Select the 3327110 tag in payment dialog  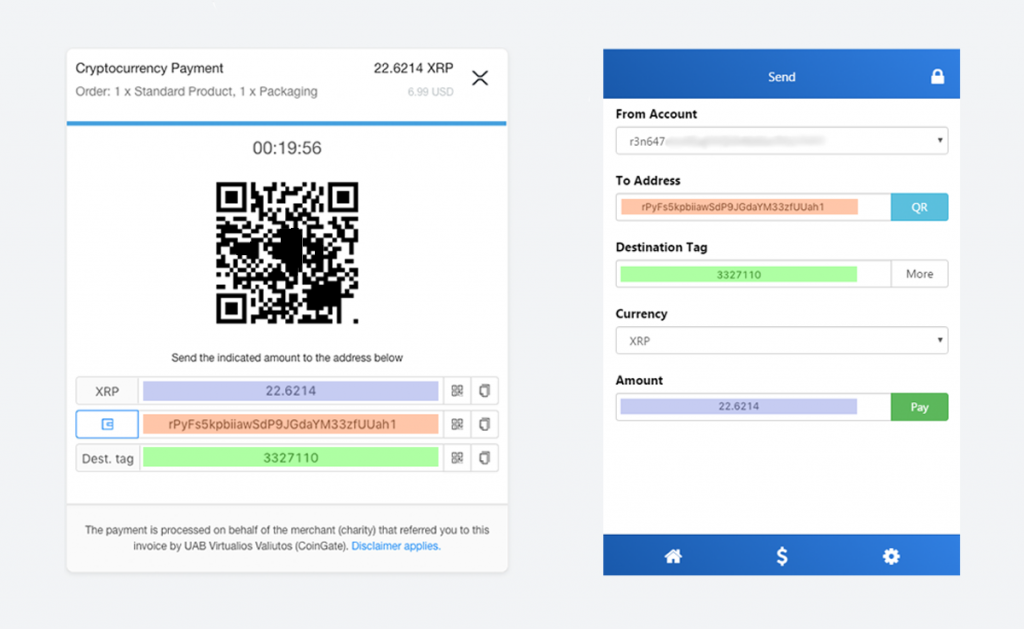coord(291,458)
